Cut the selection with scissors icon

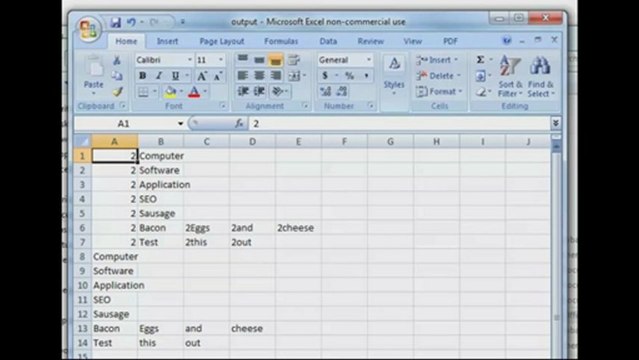[117, 60]
